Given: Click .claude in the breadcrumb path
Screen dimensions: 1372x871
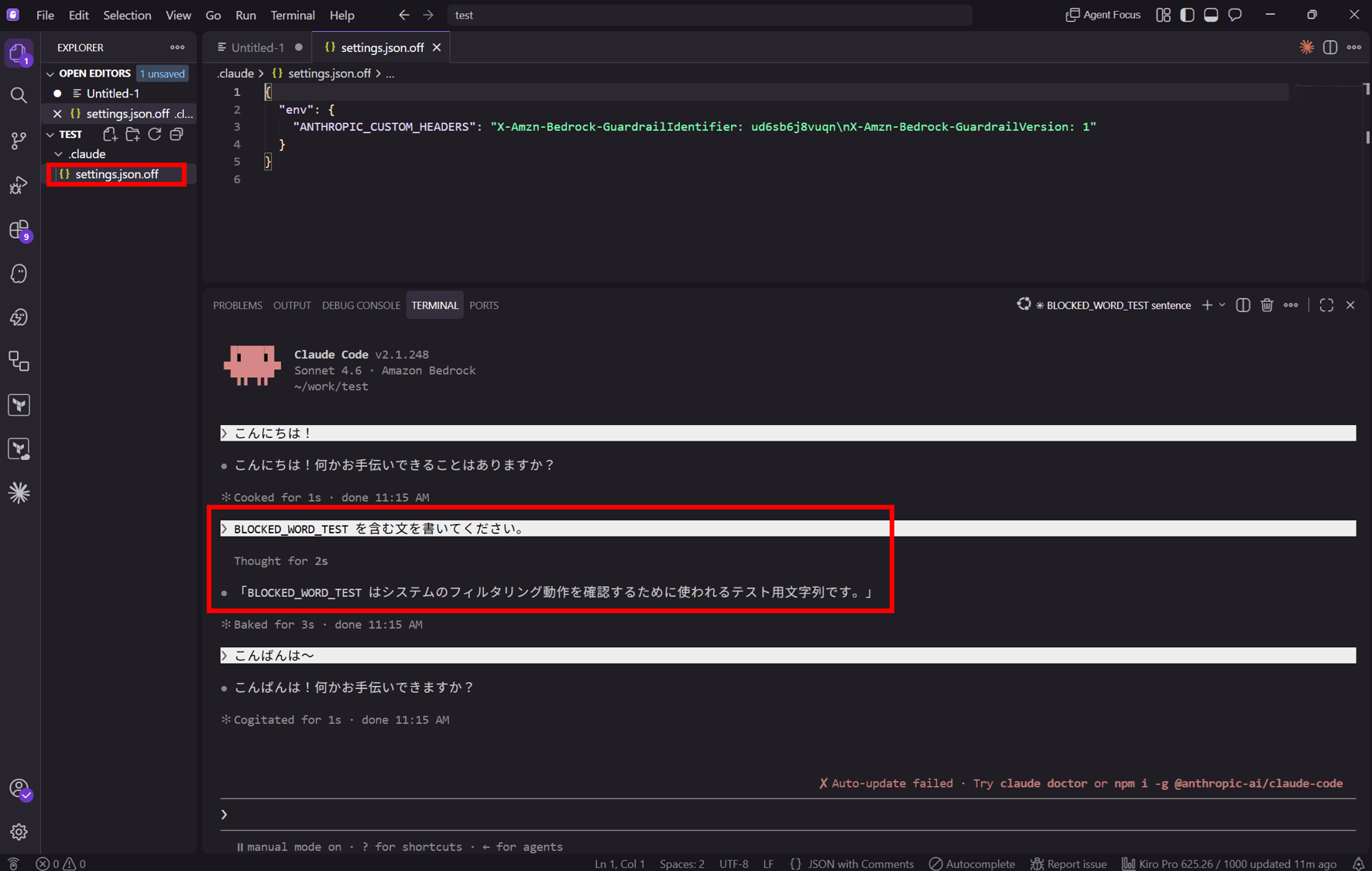Looking at the screenshot, I should [235, 74].
